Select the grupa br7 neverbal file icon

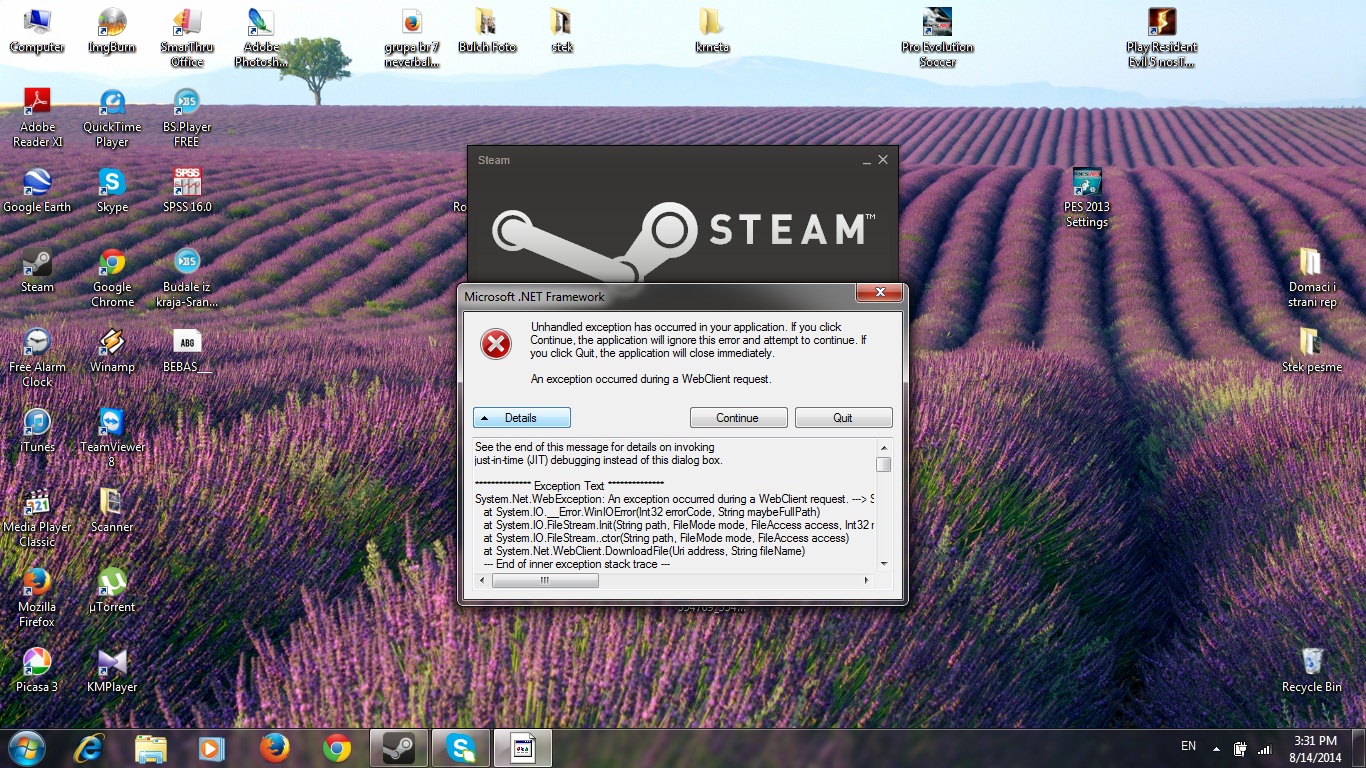412,38
